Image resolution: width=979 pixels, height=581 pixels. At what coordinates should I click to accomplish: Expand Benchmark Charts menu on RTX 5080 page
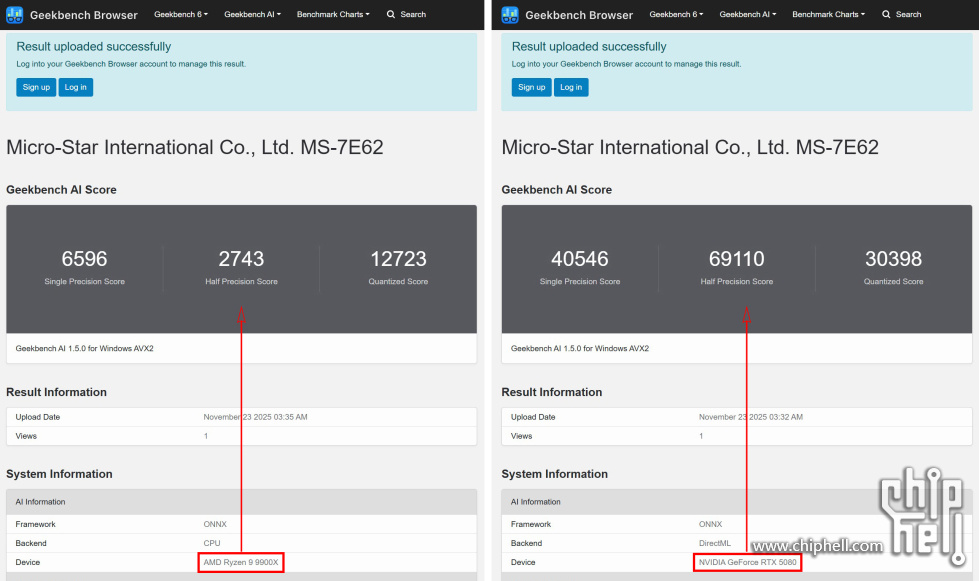point(828,15)
